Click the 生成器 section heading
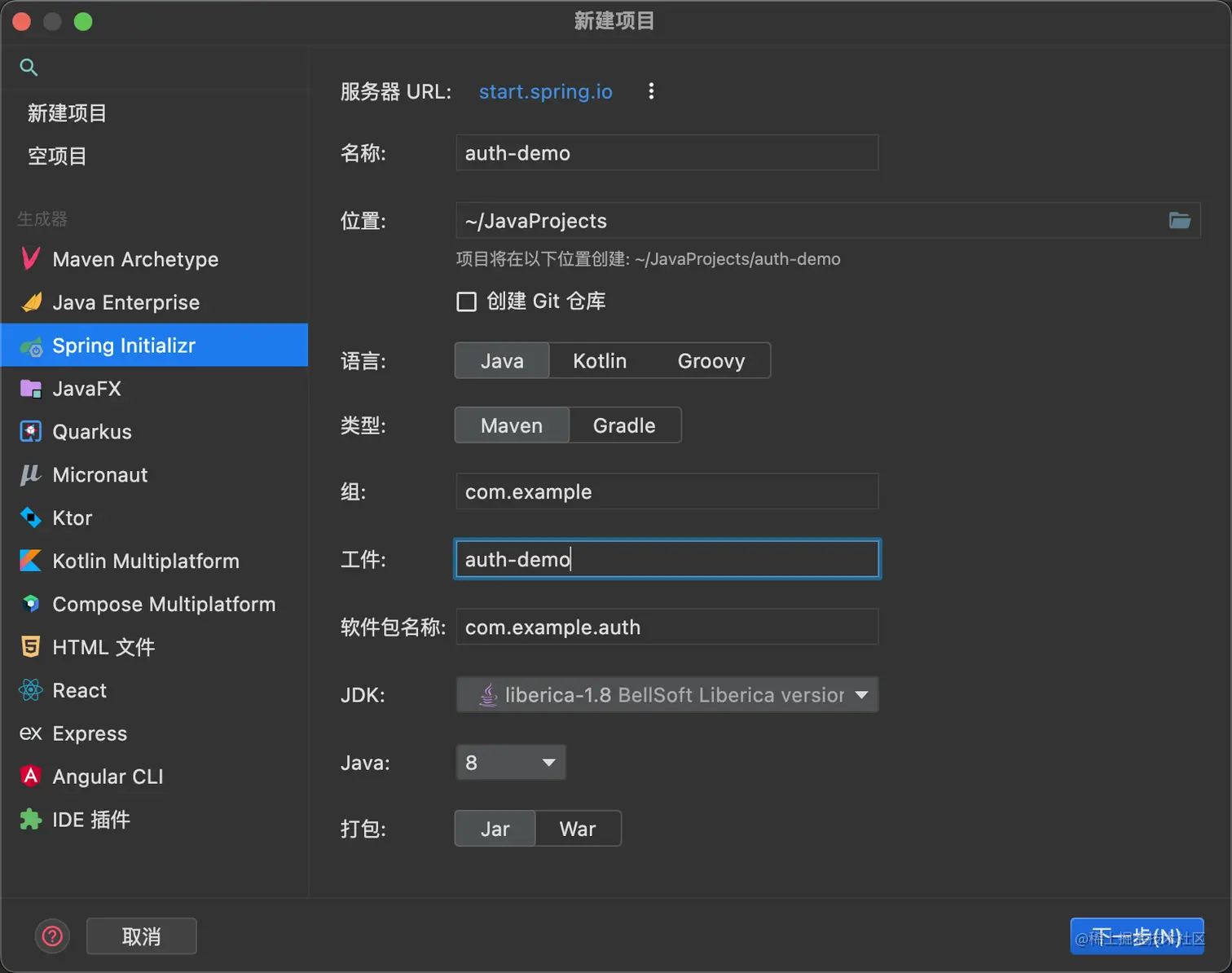This screenshot has height=973, width=1232. 42,218
